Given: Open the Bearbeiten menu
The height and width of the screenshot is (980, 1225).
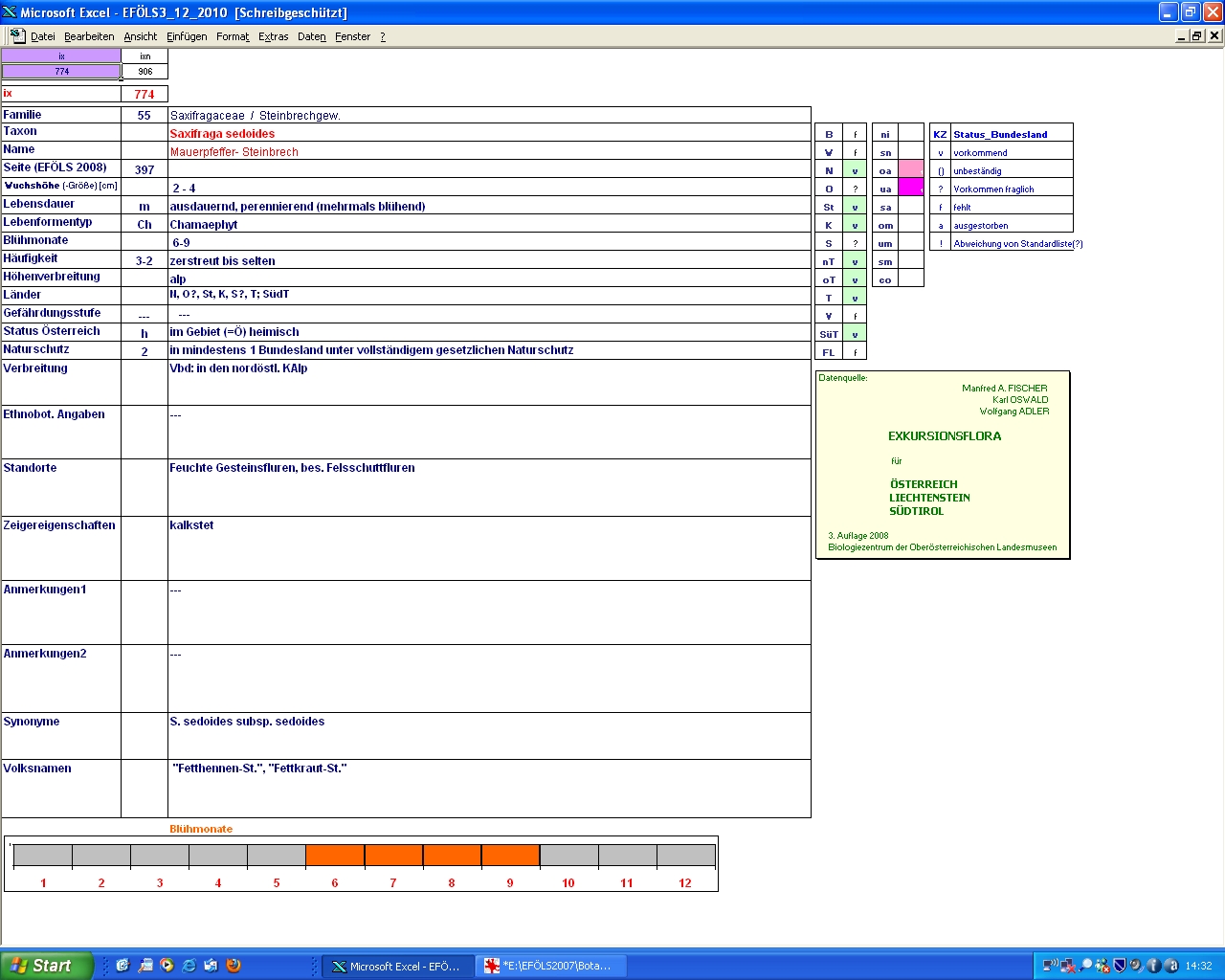Looking at the screenshot, I should [89, 36].
